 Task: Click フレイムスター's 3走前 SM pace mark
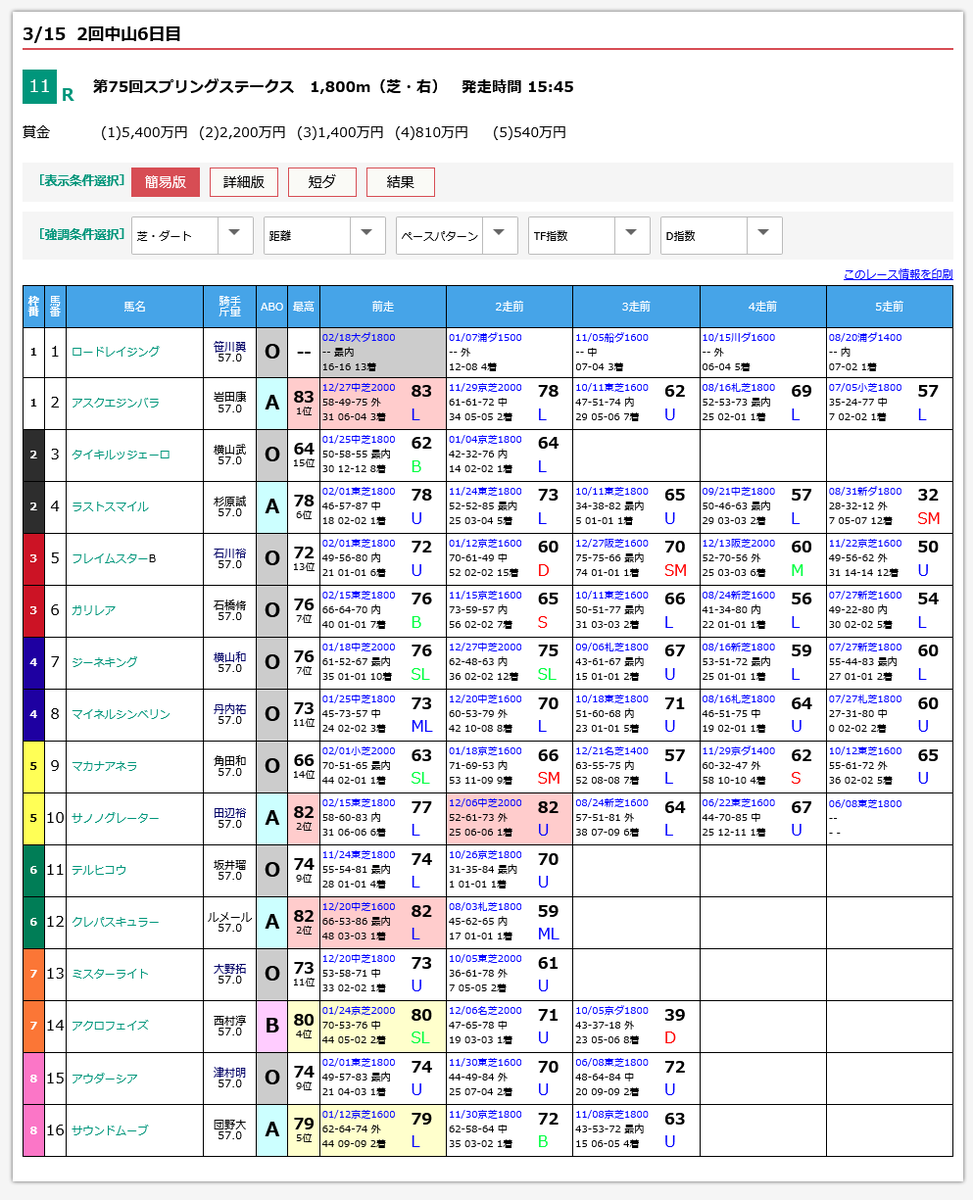tap(675, 569)
